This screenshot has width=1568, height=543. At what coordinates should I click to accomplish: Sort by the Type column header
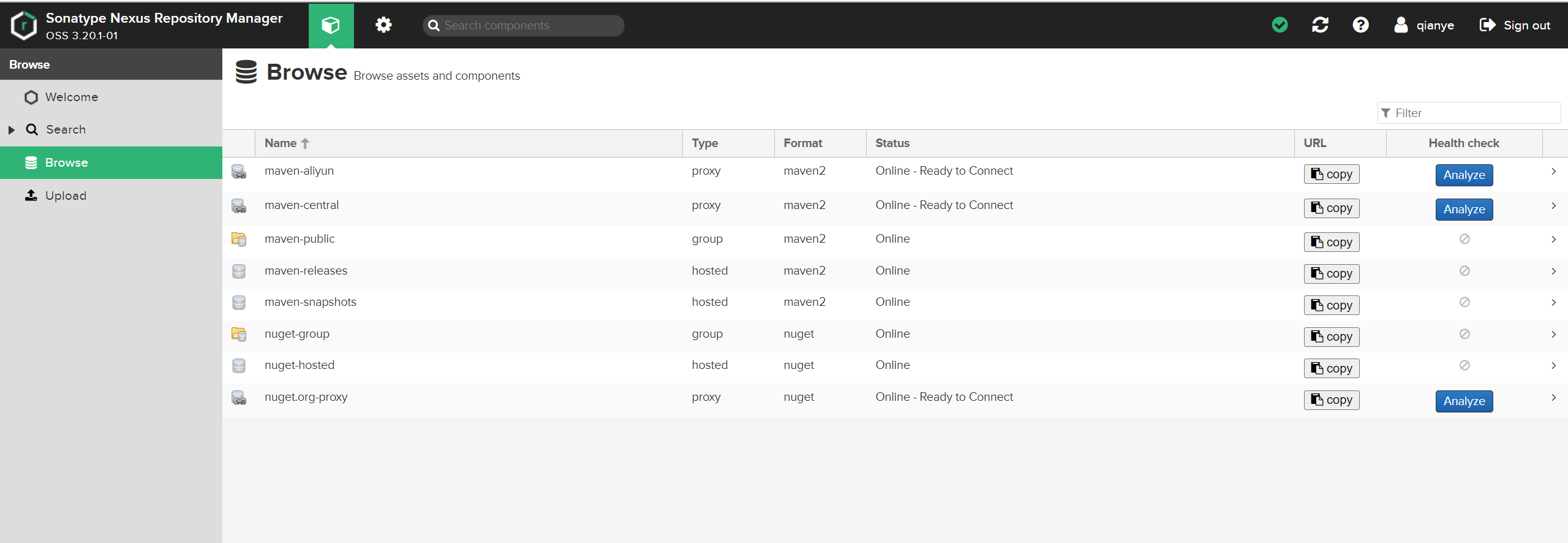coord(728,143)
